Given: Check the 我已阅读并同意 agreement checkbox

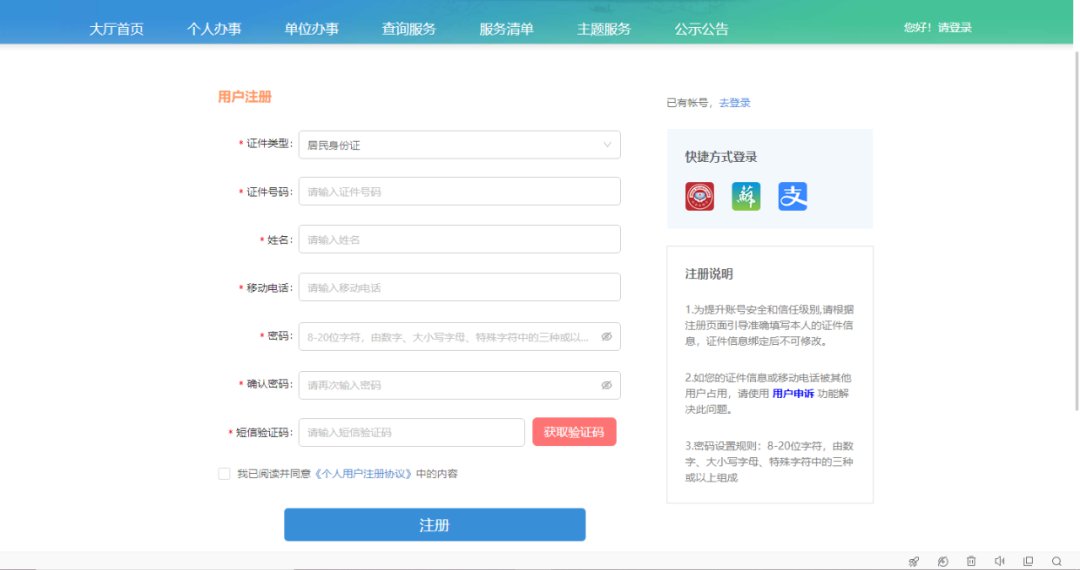Looking at the screenshot, I should pyautogui.click(x=224, y=474).
